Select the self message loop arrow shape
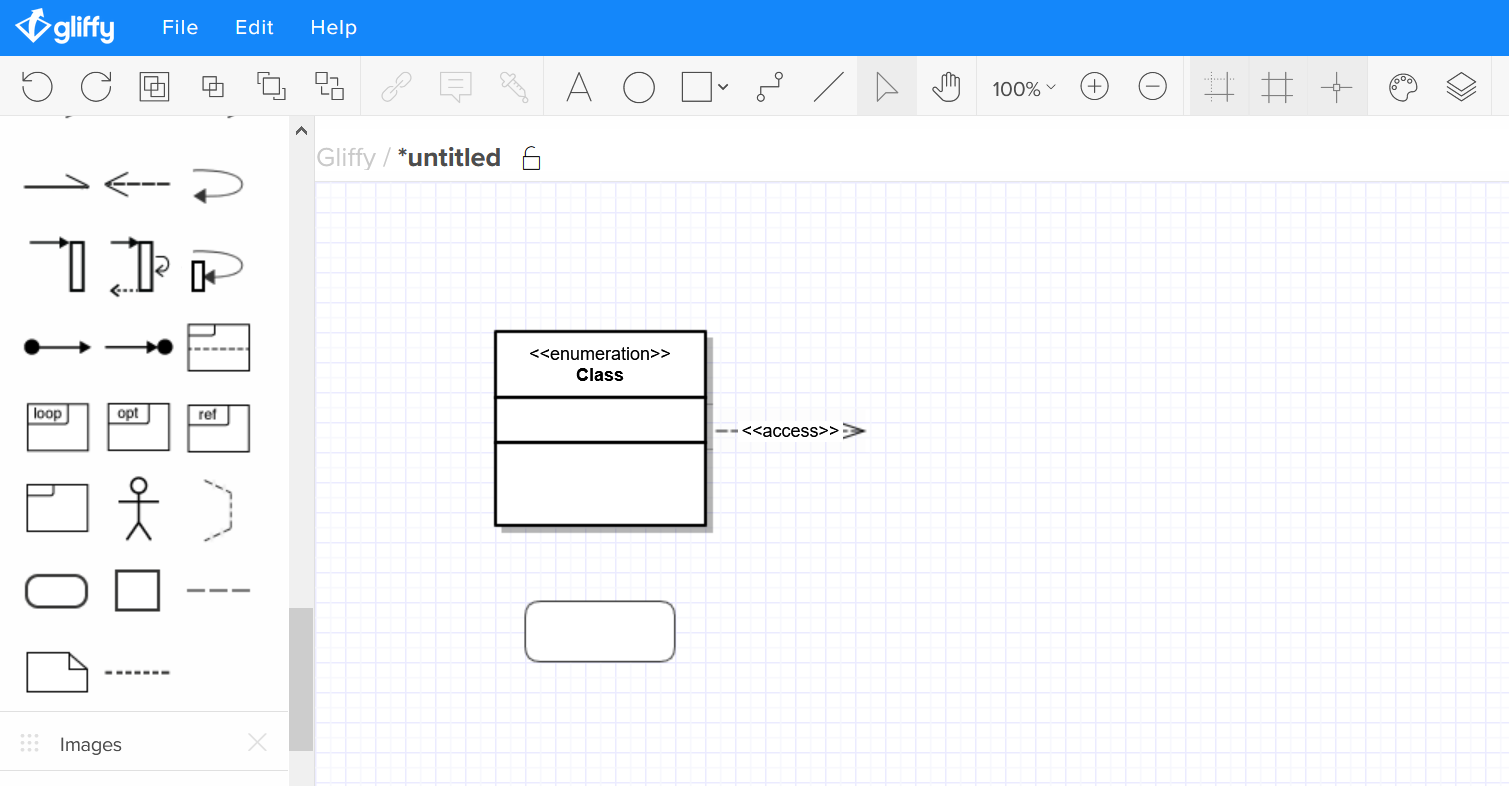The width and height of the screenshot is (1509, 786). tap(217, 185)
